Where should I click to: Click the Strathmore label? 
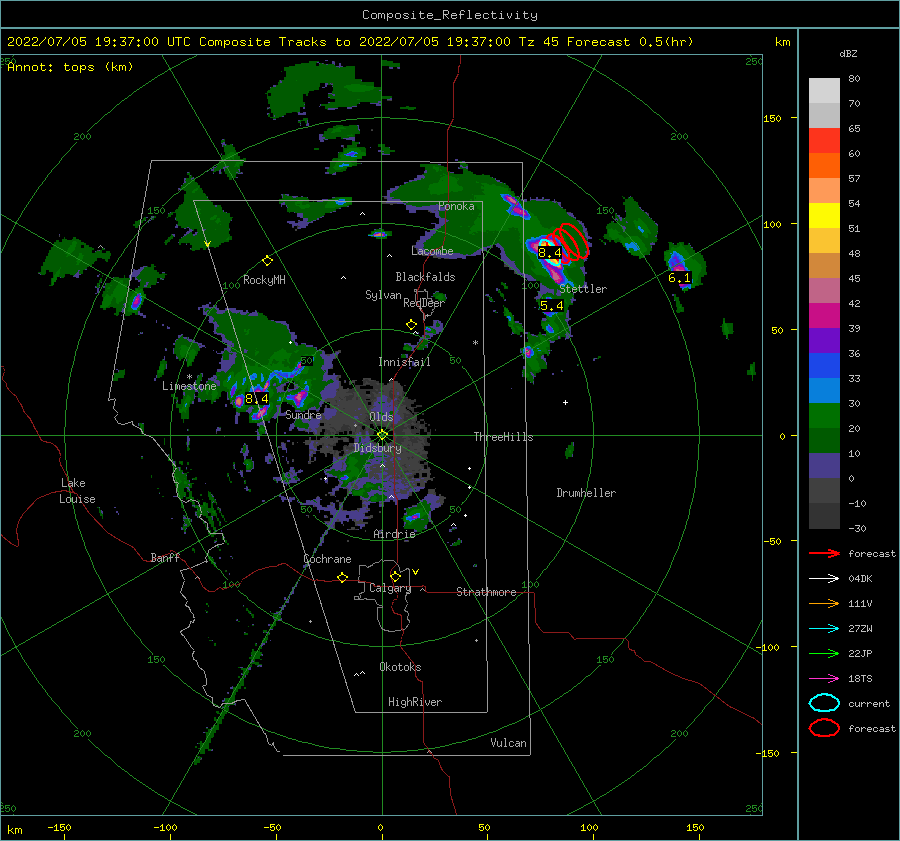click(486, 592)
